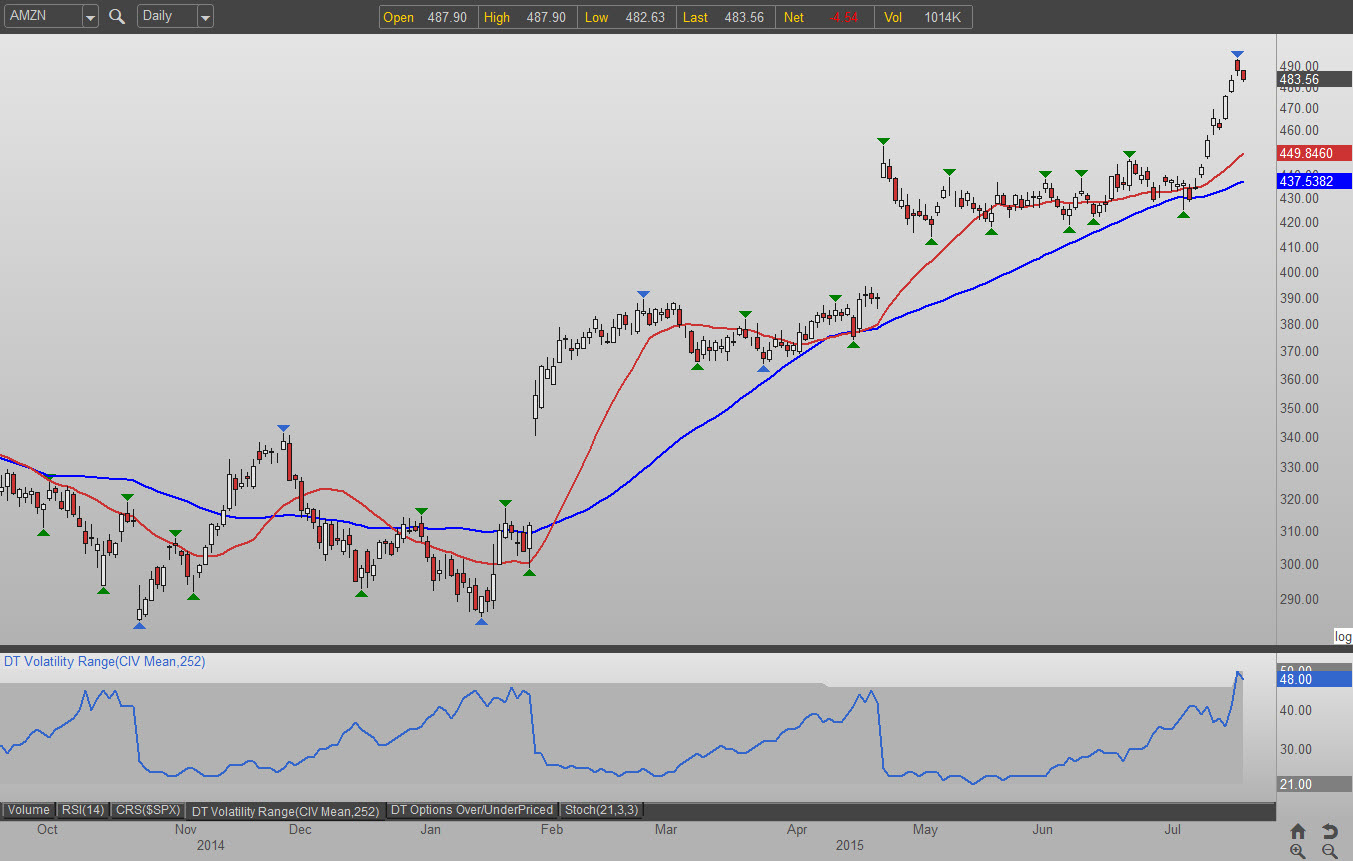Click the DT Volatility Range indicator title
This screenshot has width=1353, height=861.
pyautogui.click(x=104, y=661)
